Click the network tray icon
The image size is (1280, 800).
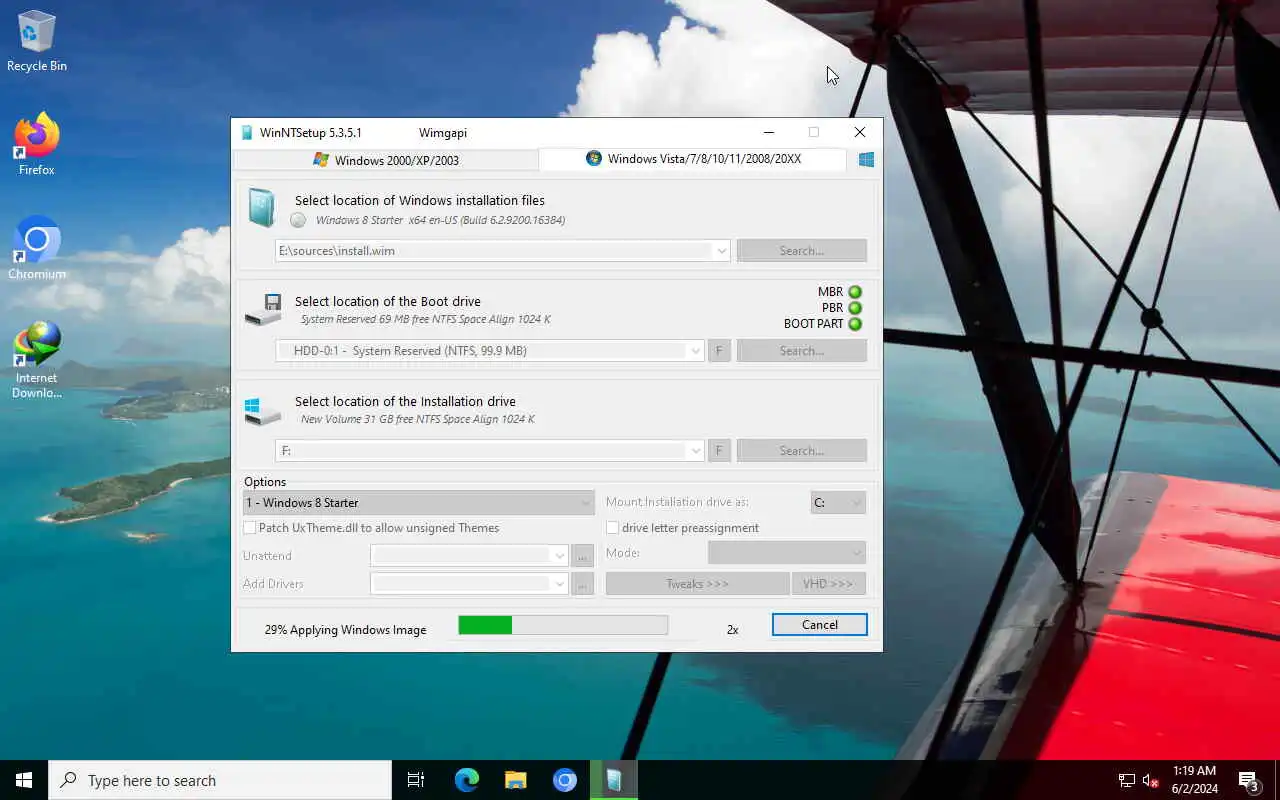(x=1127, y=780)
